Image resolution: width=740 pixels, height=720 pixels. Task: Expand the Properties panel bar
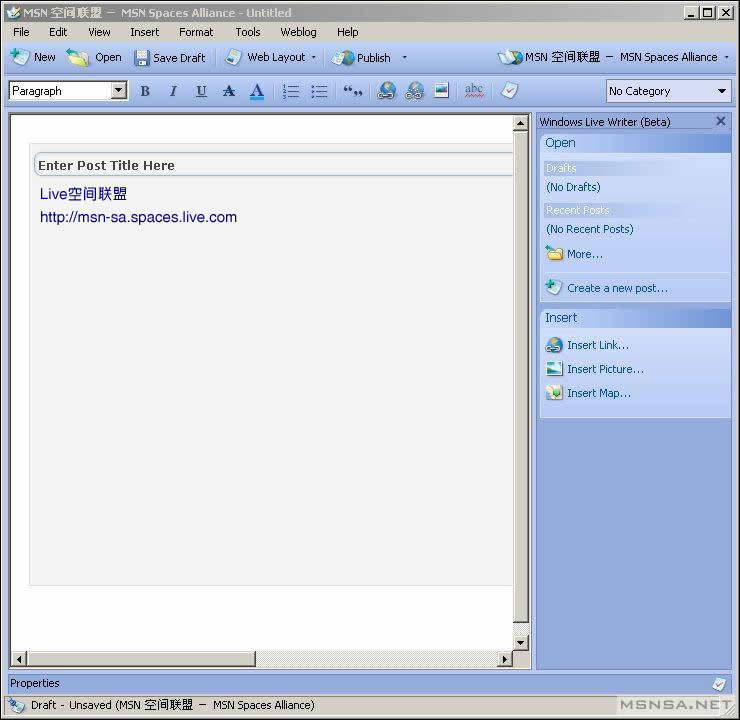[x=370, y=683]
